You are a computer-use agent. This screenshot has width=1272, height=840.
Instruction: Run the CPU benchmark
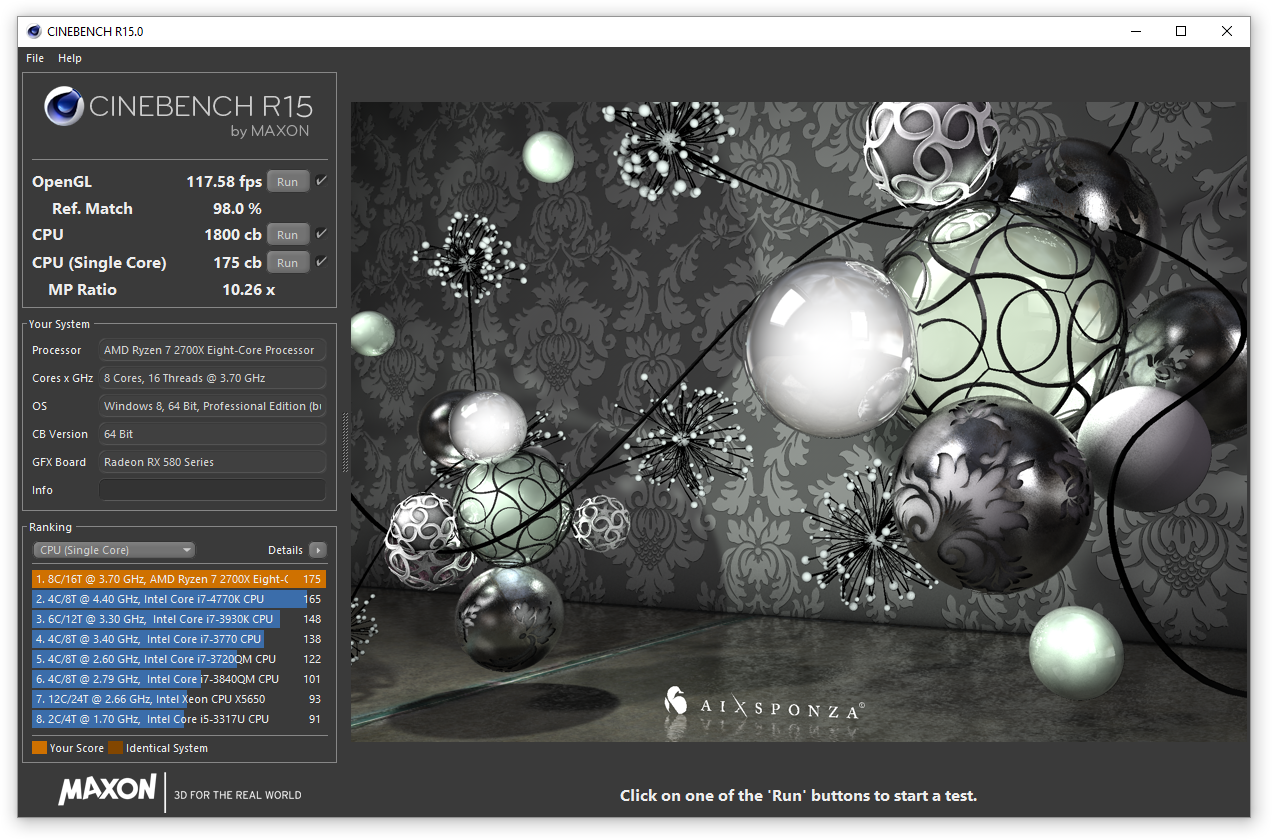pos(288,235)
